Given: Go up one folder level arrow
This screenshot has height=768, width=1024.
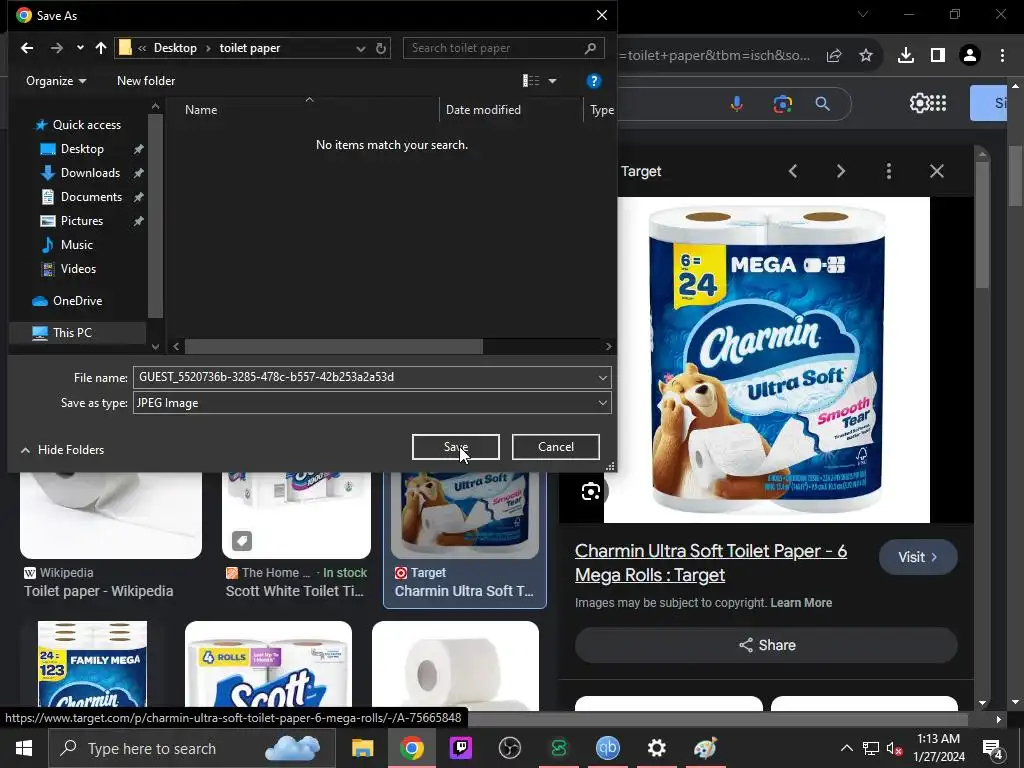Looking at the screenshot, I should [101, 48].
